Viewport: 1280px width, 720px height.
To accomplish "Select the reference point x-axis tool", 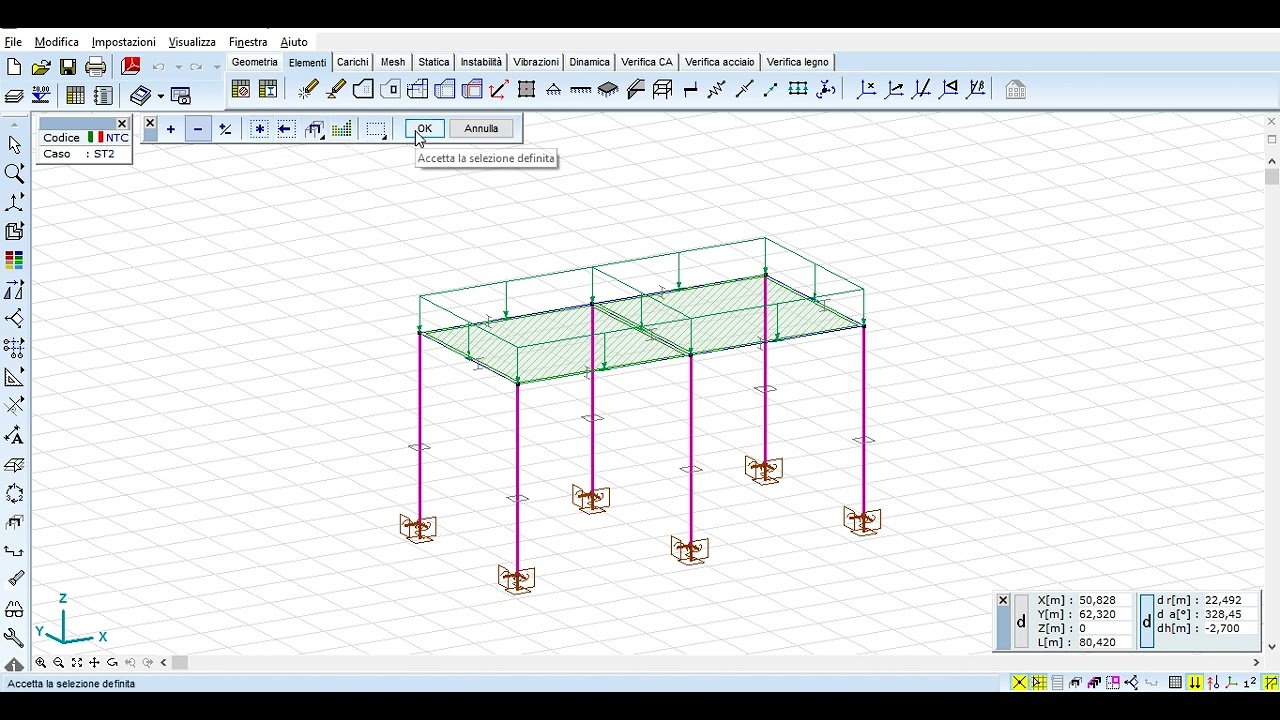I will pyautogui.click(x=867, y=90).
